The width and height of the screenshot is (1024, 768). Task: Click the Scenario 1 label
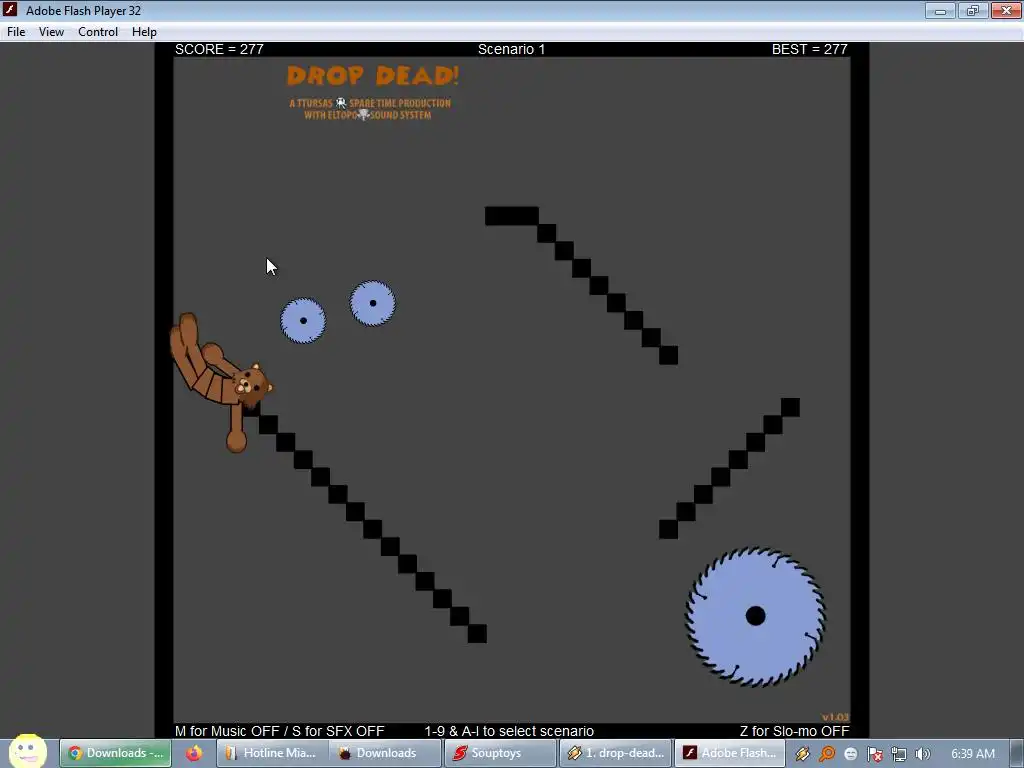click(511, 49)
